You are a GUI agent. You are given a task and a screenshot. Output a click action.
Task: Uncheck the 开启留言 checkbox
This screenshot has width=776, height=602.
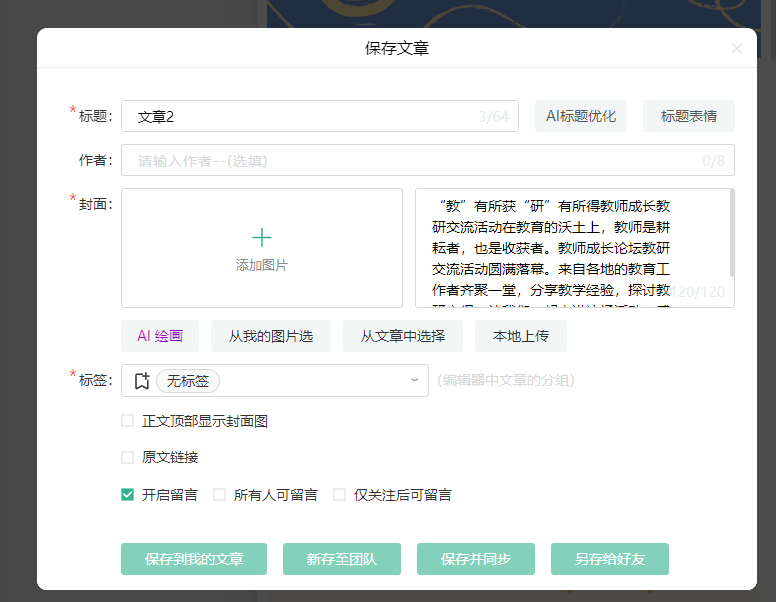pyautogui.click(x=127, y=494)
